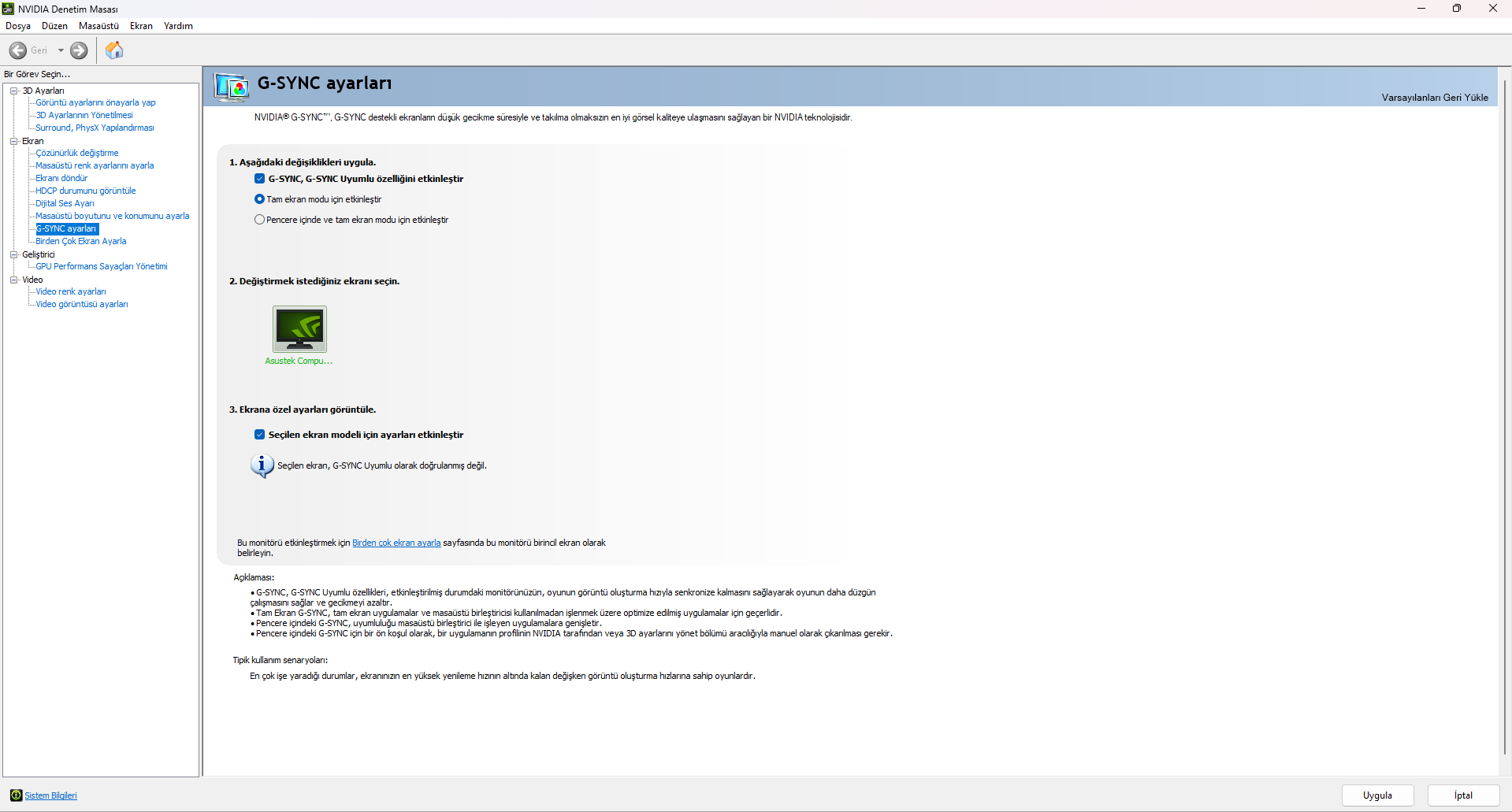Go to Video renk ayarları
The image size is (1512, 812).
coord(71,291)
